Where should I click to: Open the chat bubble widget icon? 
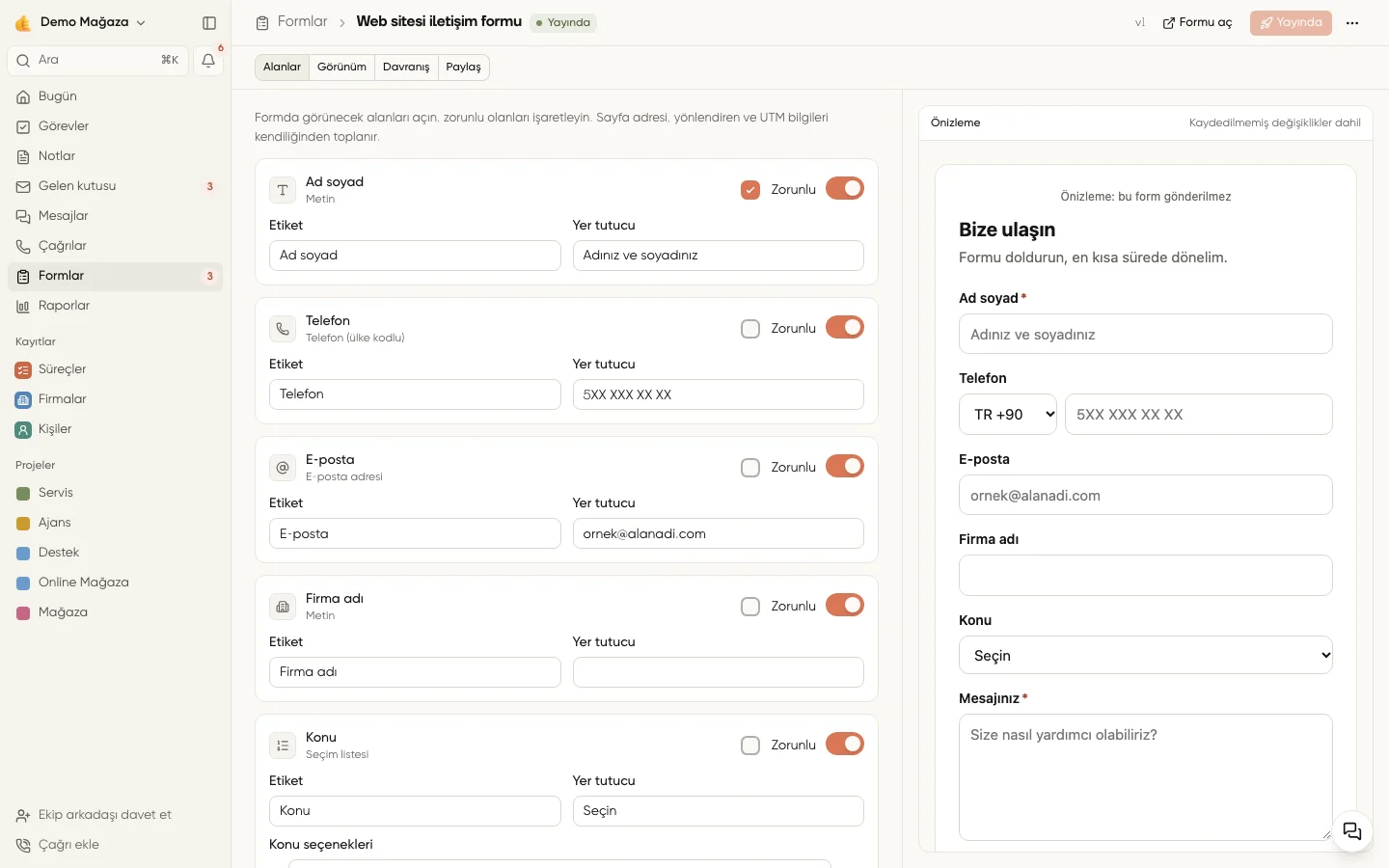[1352, 831]
